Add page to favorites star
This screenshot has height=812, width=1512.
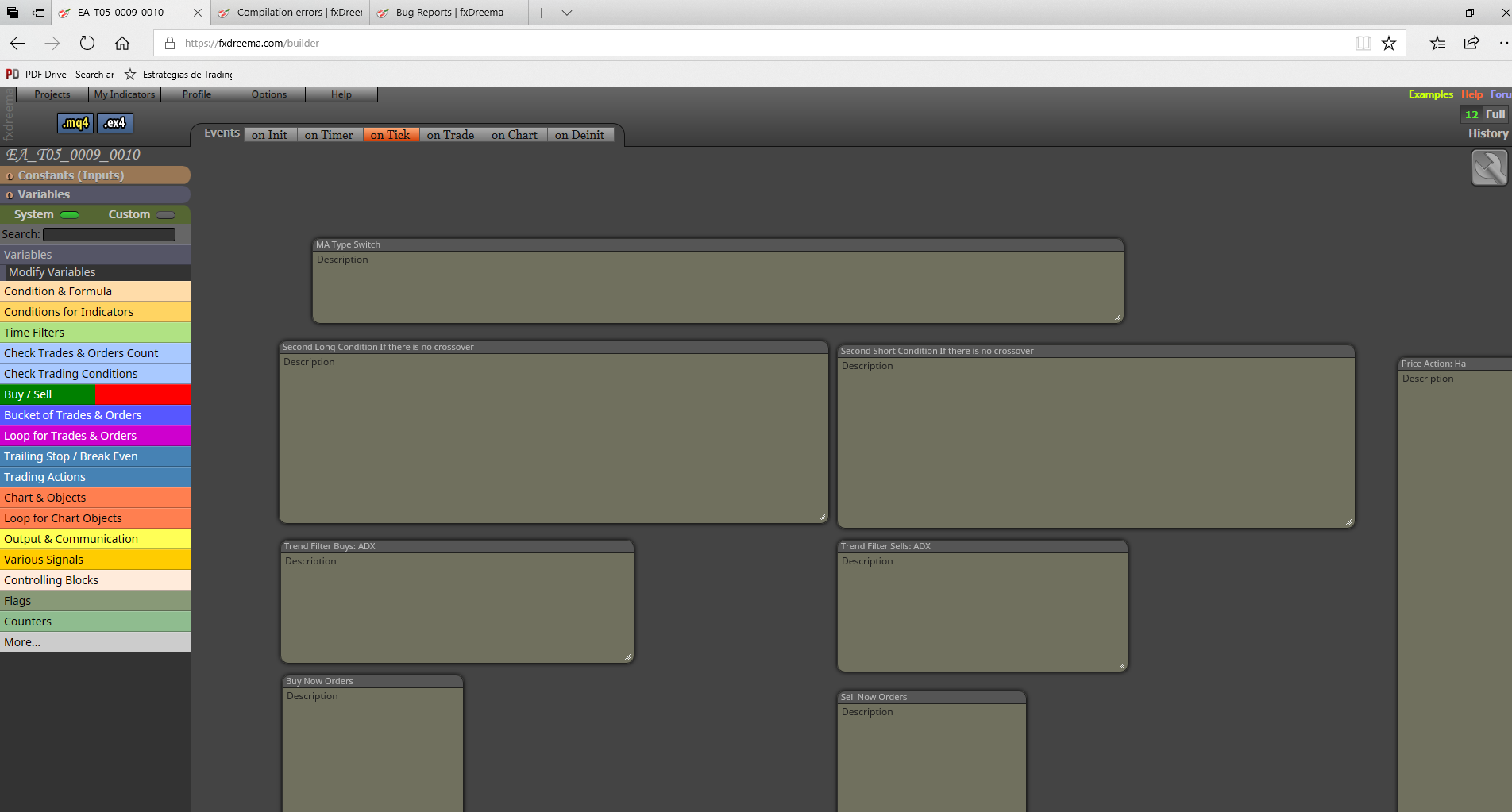[1389, 43]
